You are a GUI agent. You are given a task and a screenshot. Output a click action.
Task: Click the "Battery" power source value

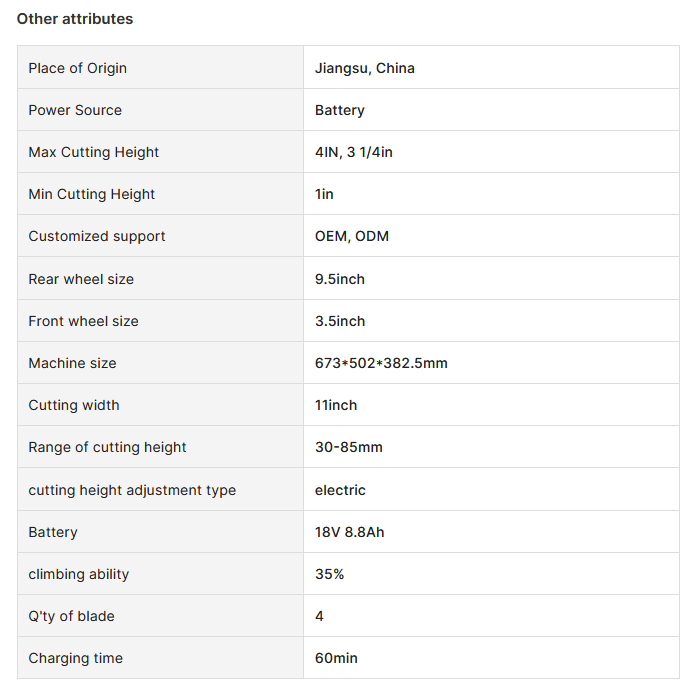pos(339,110)
